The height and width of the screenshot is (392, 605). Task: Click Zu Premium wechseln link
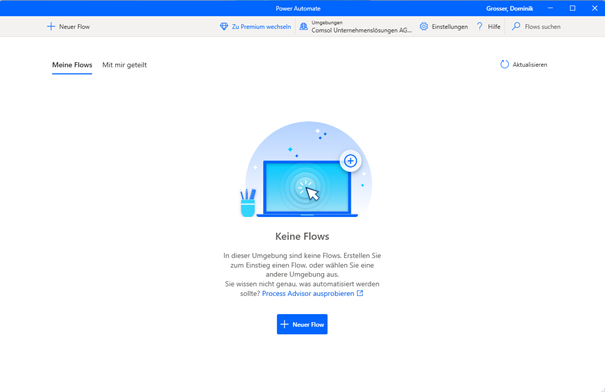click(261, 27)
